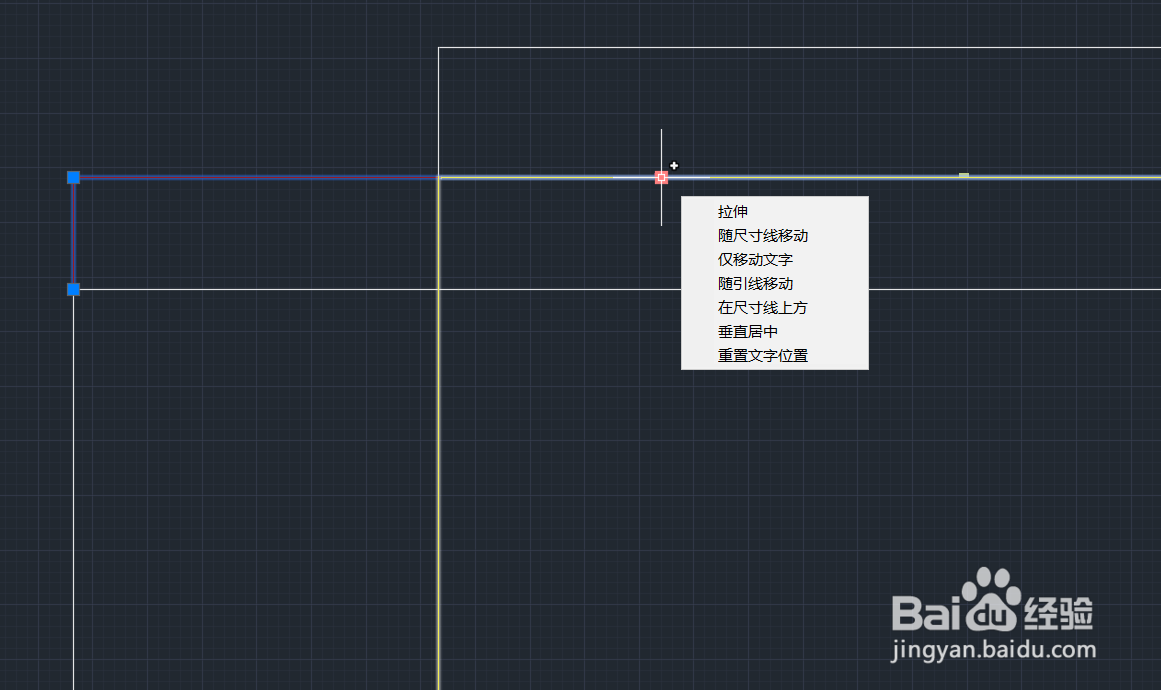
Task: Pick 在尺寸线上方 menu entry
Action: [774, 307]
